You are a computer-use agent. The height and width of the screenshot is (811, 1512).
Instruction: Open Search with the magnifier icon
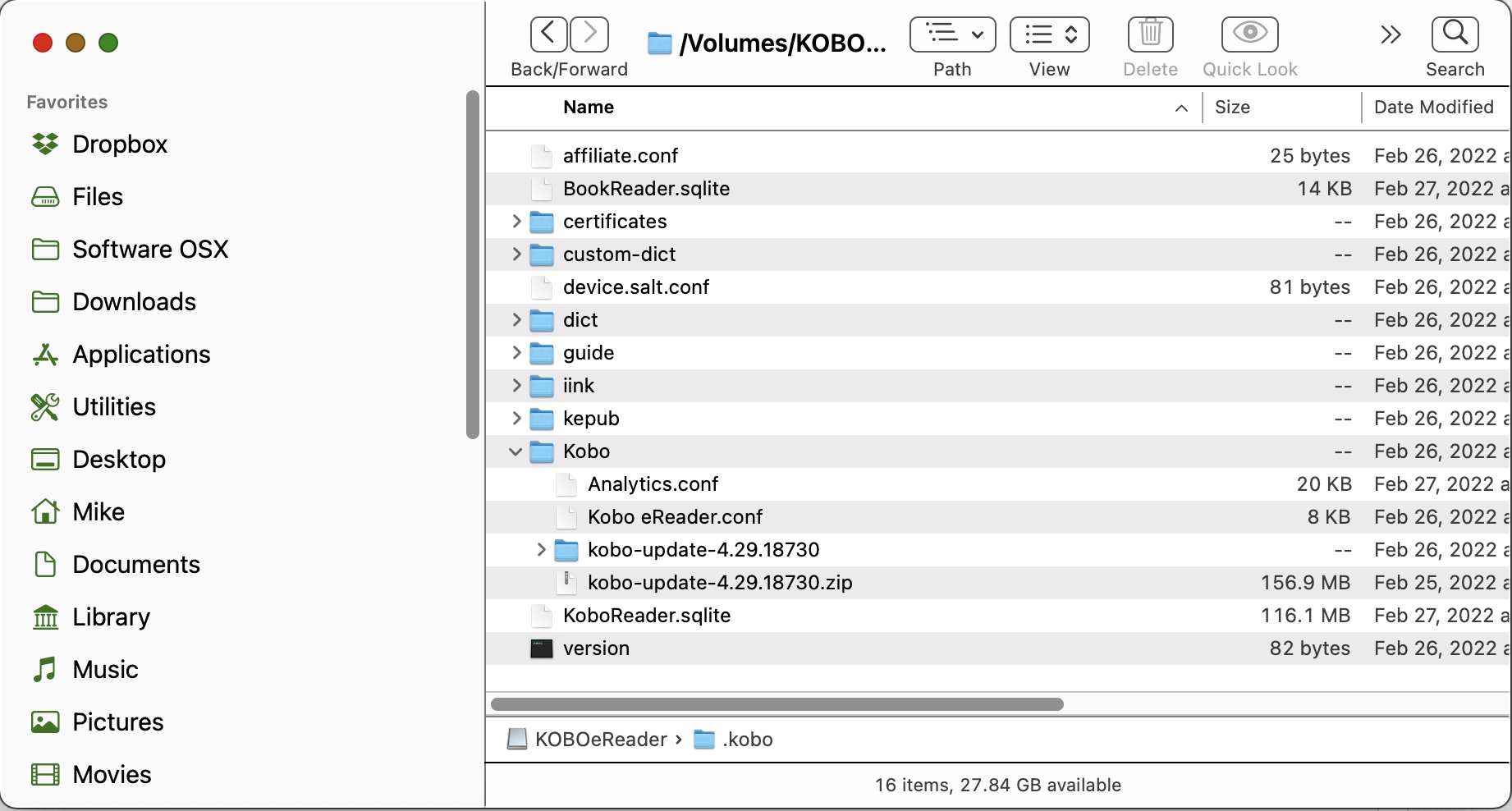pyautogui.click(x=1455, y=34)
